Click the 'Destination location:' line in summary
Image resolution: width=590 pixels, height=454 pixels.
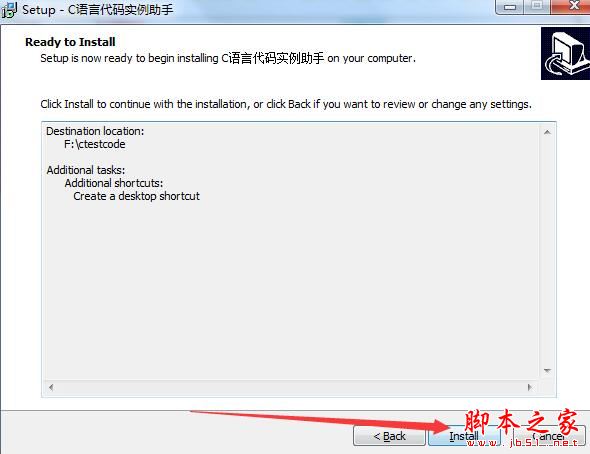(95, 131)
